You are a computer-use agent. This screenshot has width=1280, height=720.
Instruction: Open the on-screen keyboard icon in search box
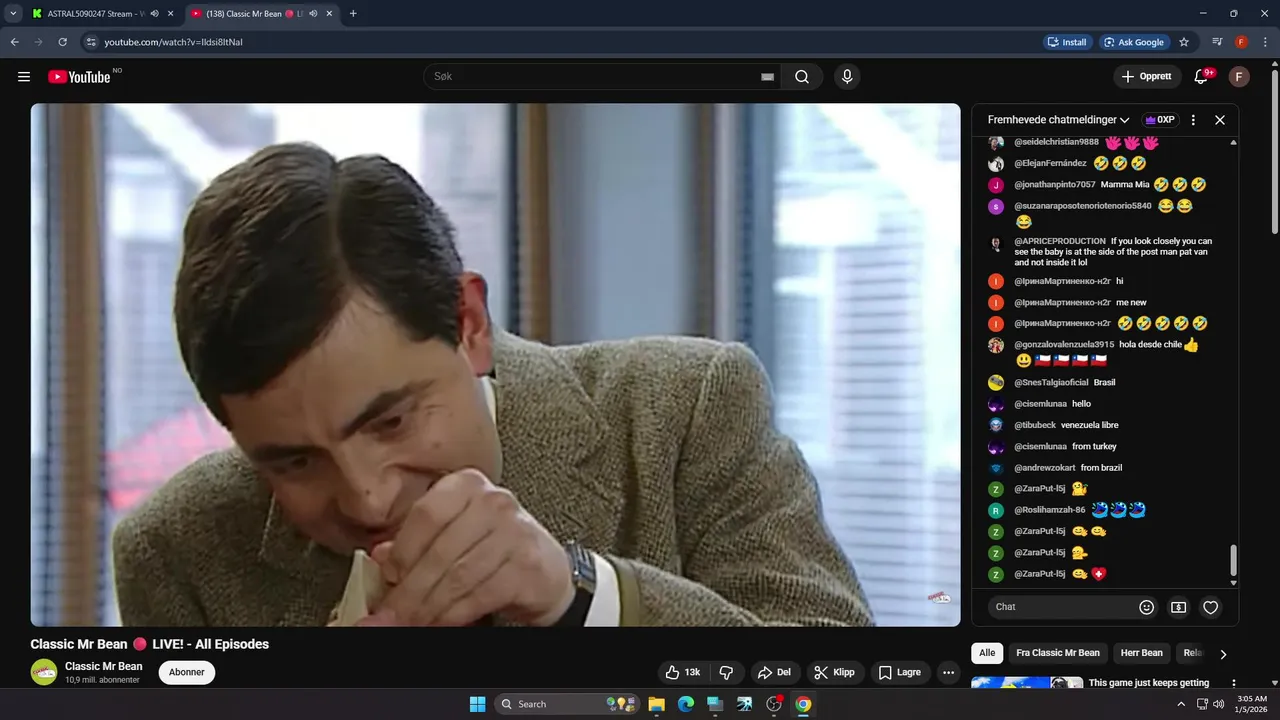(x=767, y=77)
